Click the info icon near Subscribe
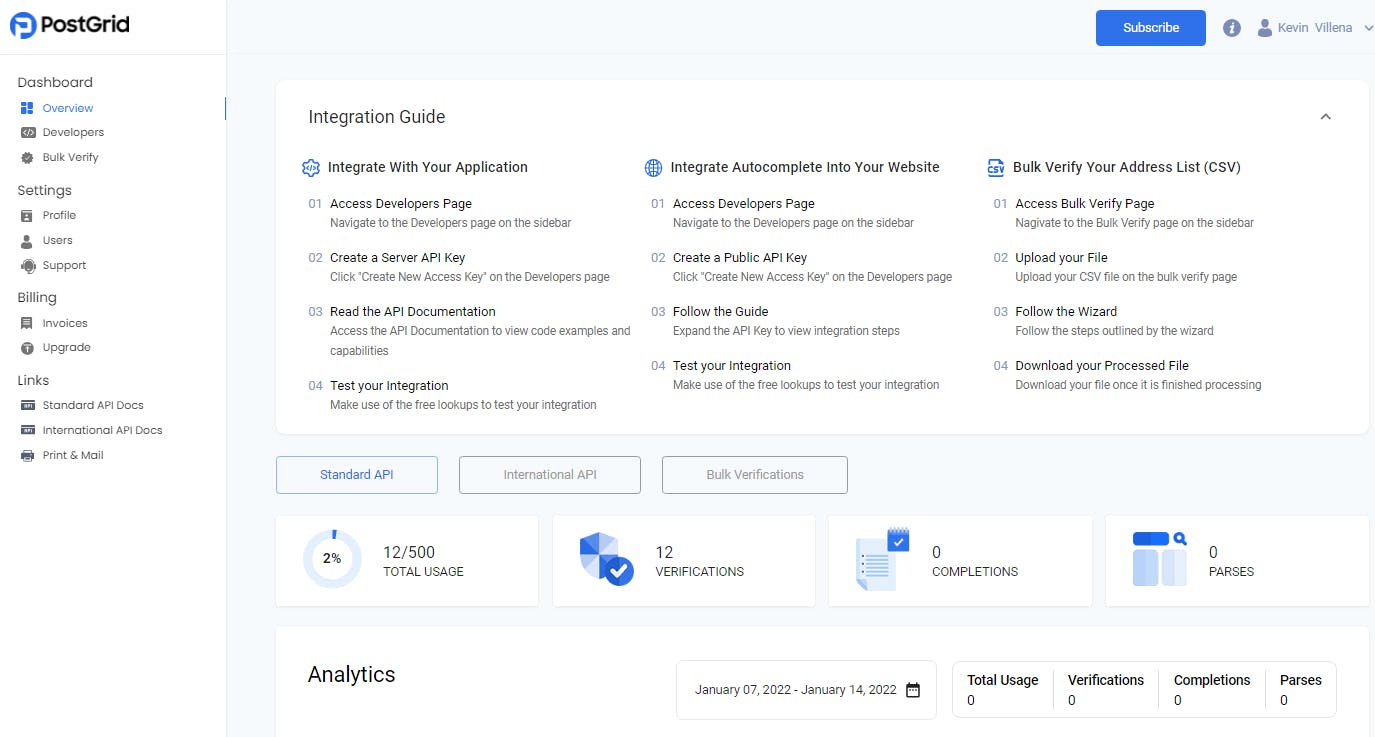1375x737 pixels. pyautogui.click(x=1231, y=28)
